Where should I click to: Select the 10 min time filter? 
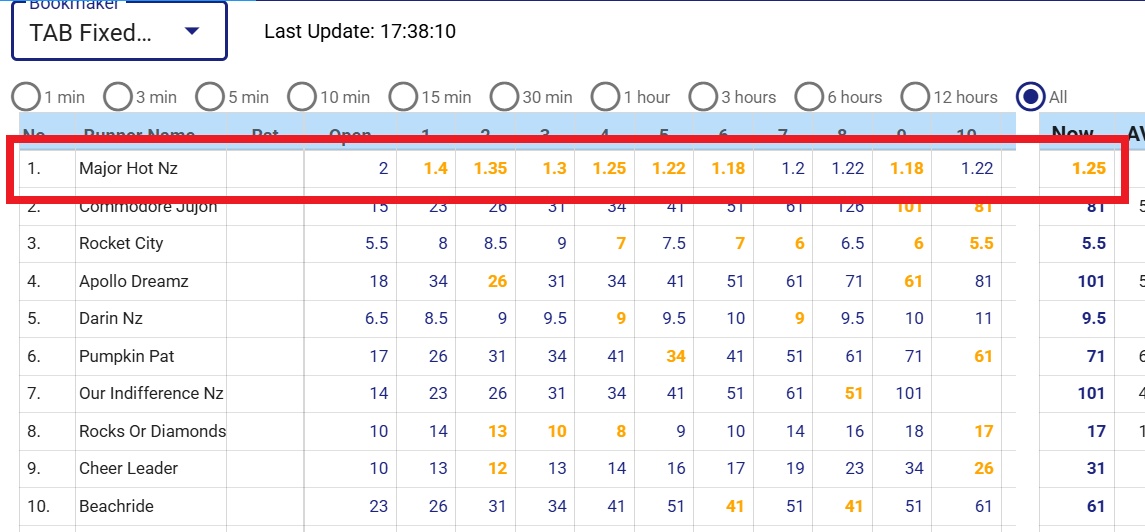(x=302, y=97)
